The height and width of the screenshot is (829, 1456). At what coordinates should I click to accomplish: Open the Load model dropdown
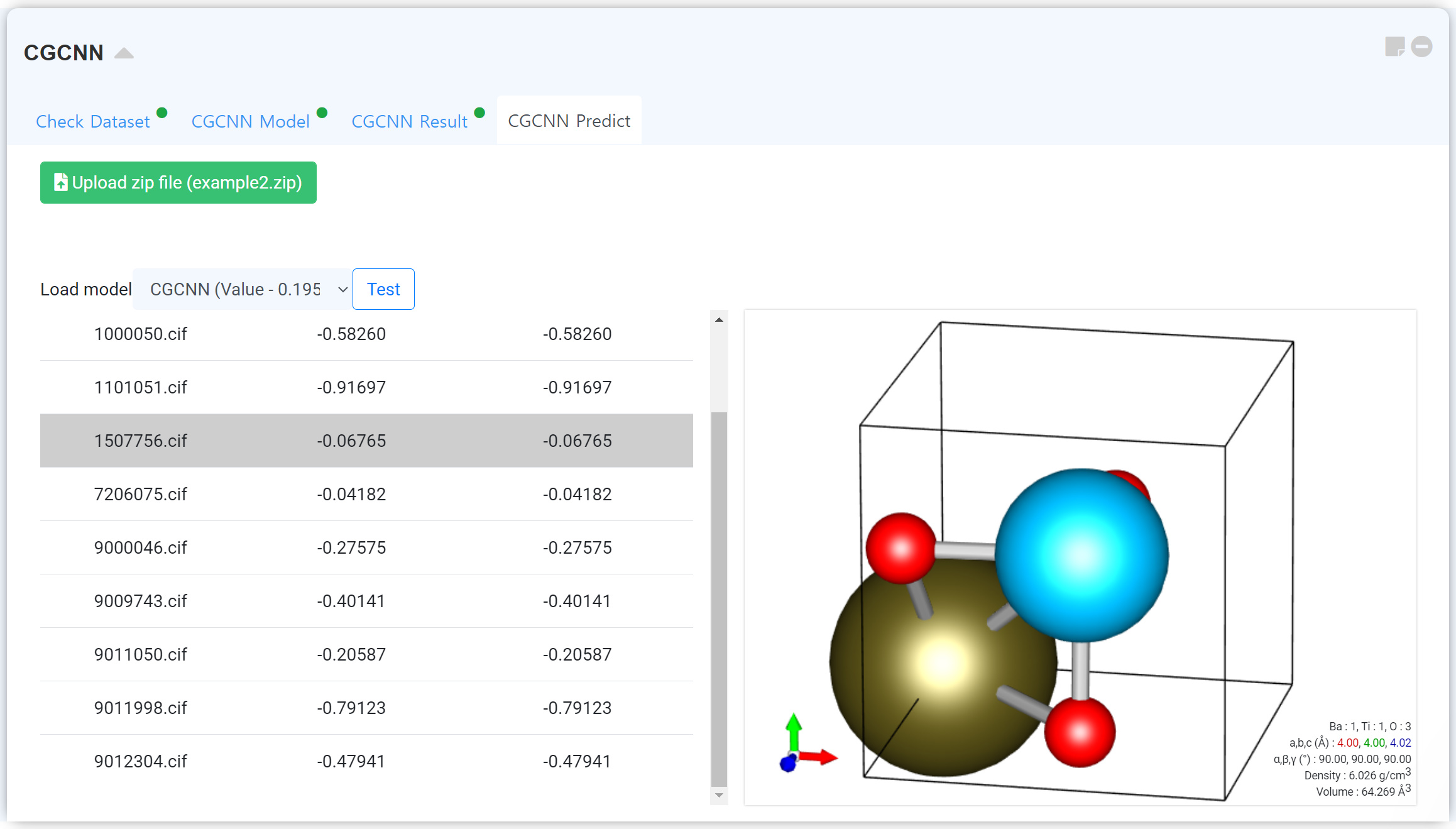(243, 289)
